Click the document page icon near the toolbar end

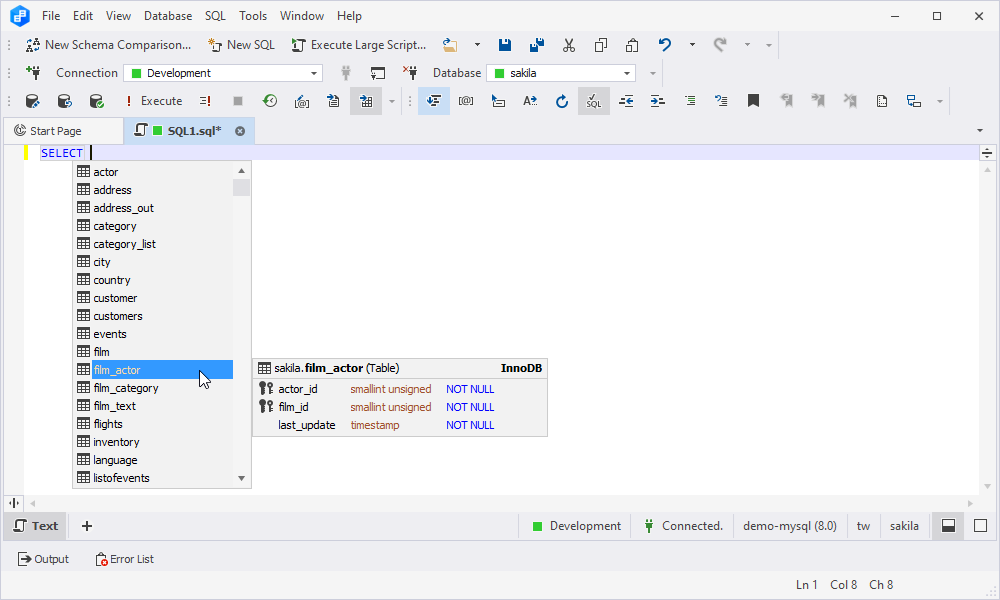882,101
